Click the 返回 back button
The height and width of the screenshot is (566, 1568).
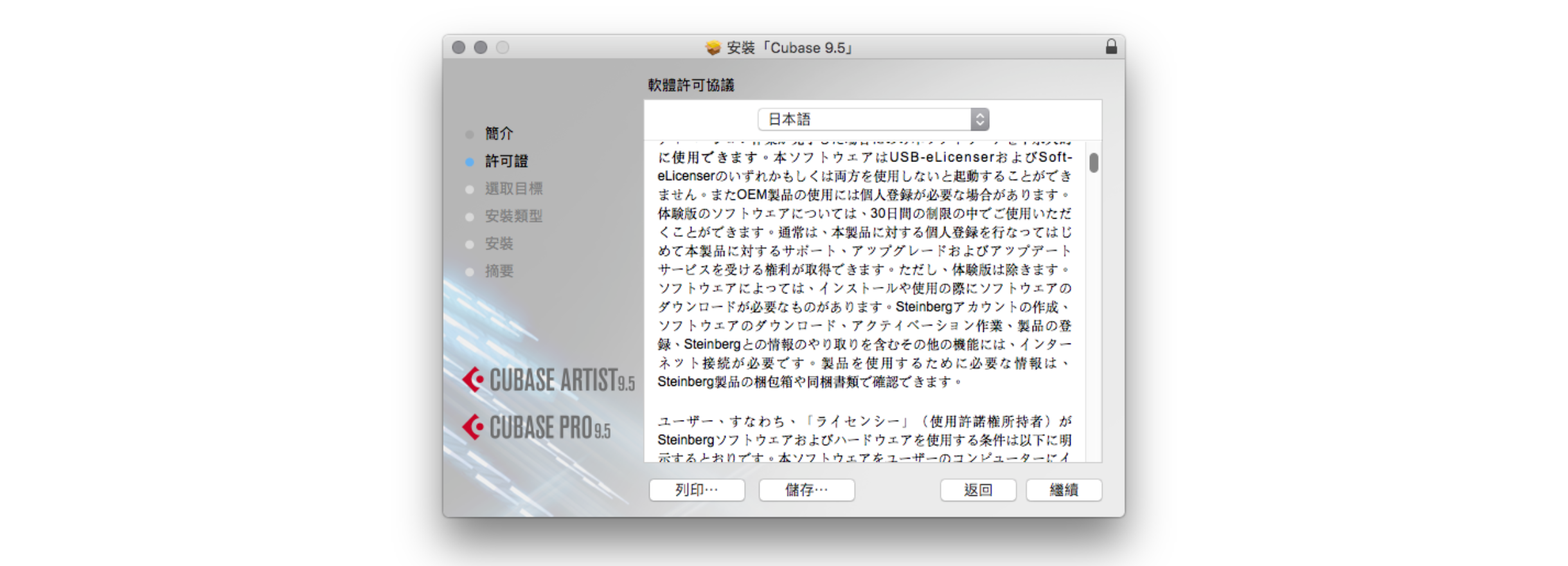pos(978,490)
